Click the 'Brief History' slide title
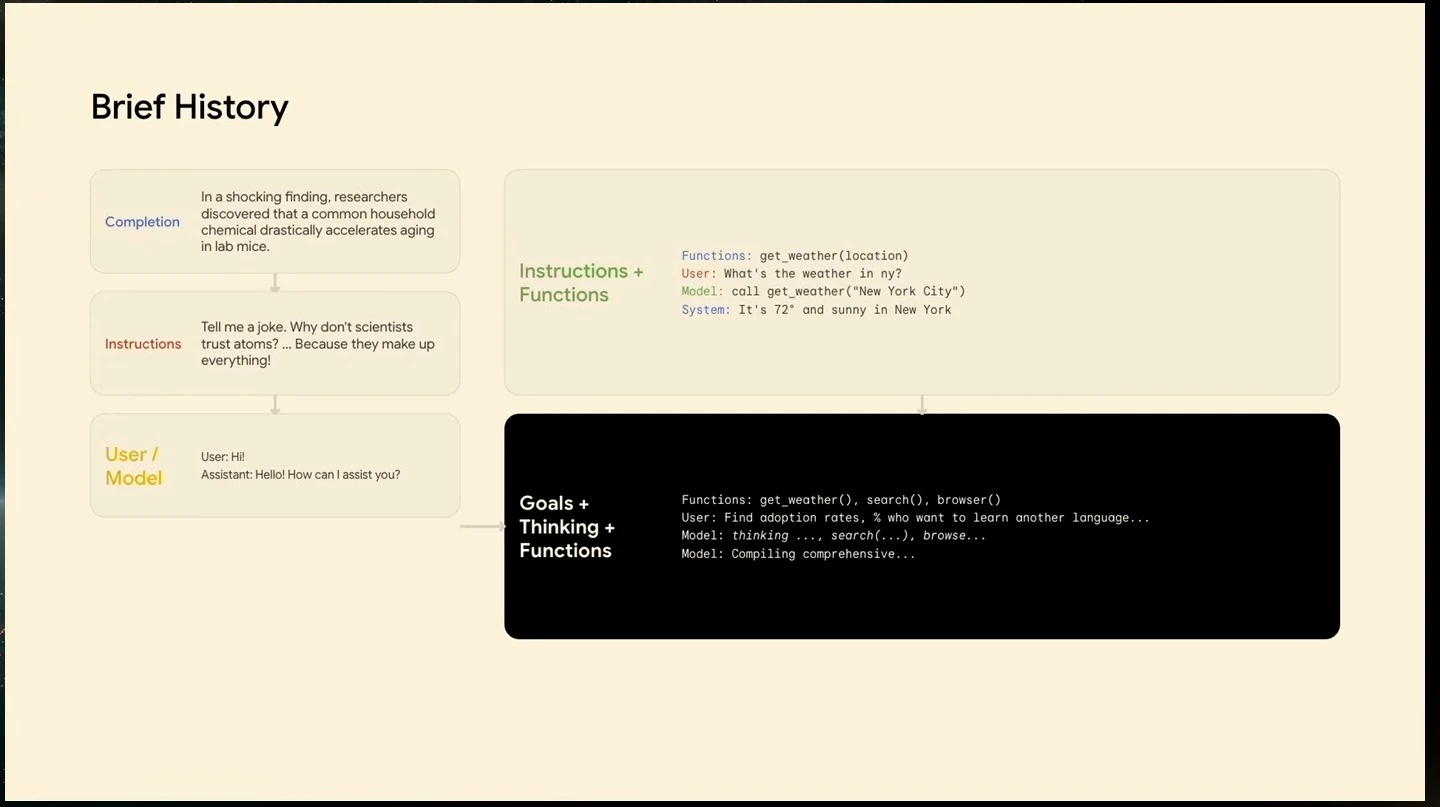This screenshot has height=807, width=1440. tap(189, 107)
